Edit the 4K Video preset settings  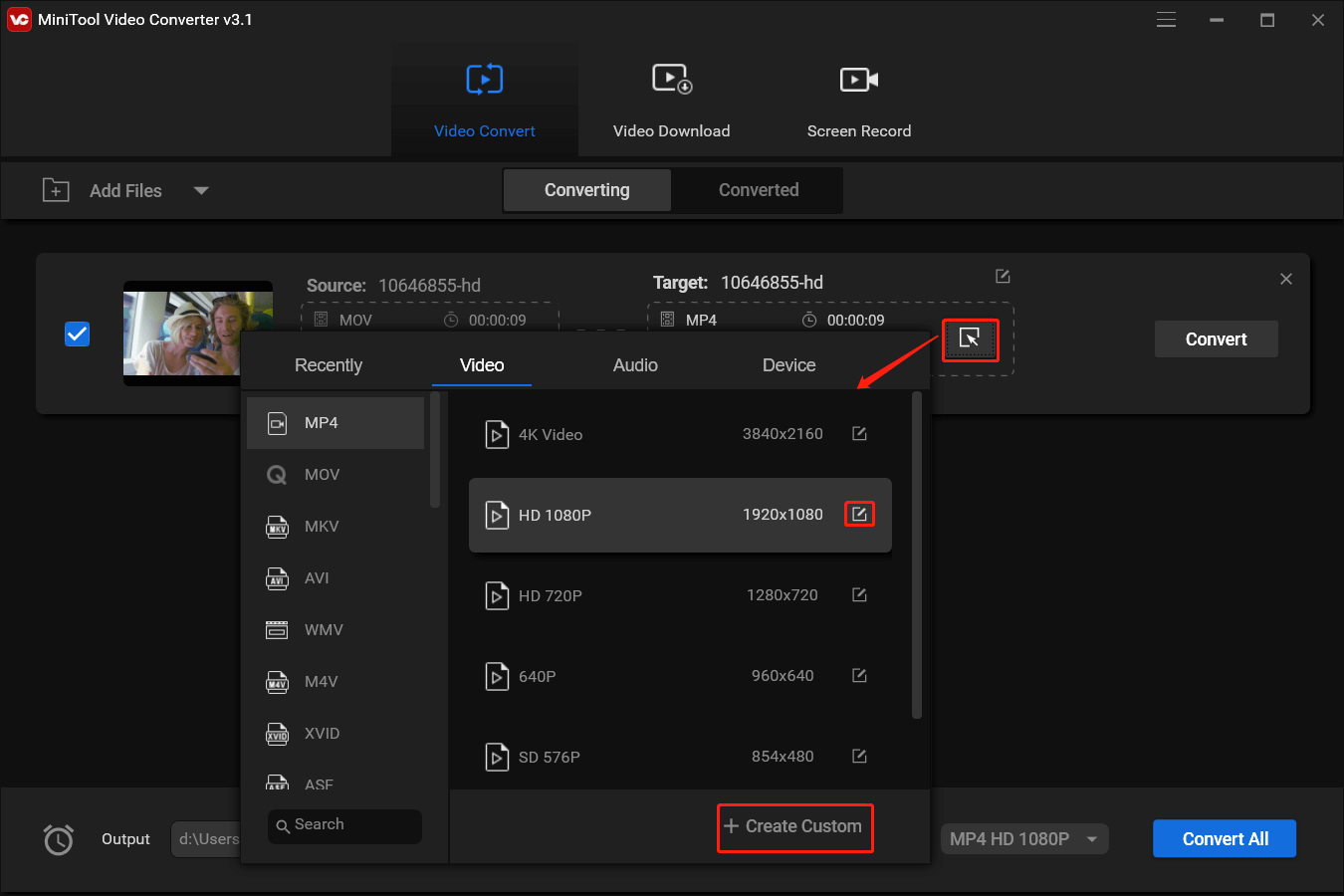click(859, 433)
